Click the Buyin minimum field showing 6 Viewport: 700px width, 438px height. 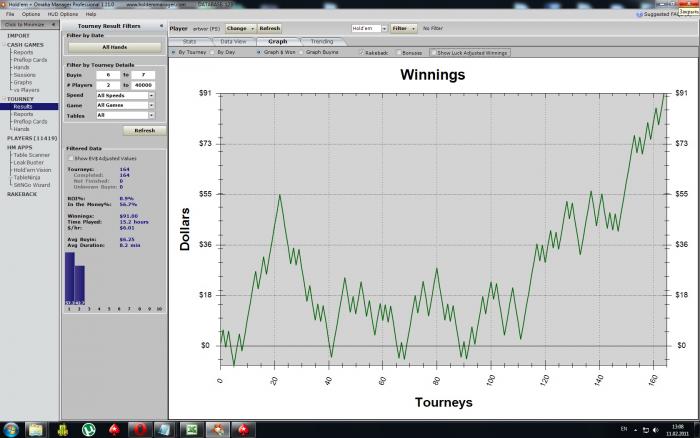point(108,75)
